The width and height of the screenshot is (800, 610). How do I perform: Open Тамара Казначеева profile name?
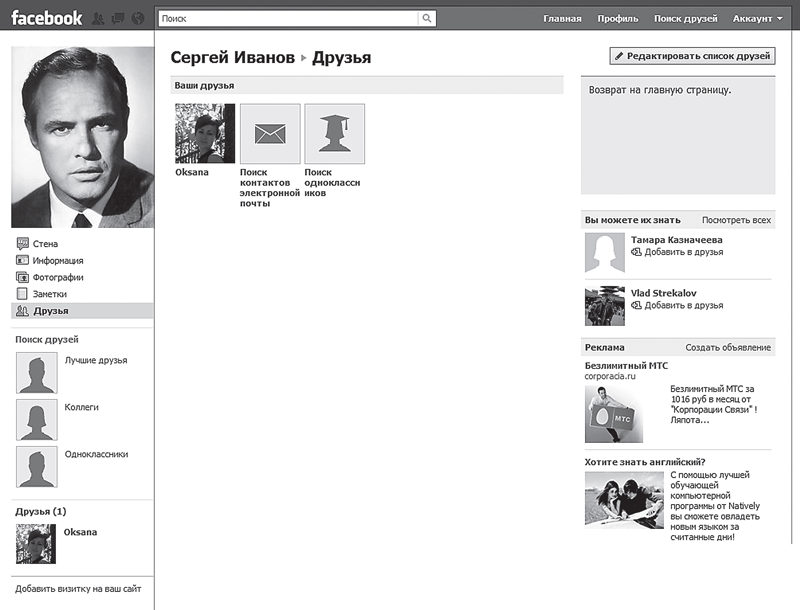pos(677,239)
